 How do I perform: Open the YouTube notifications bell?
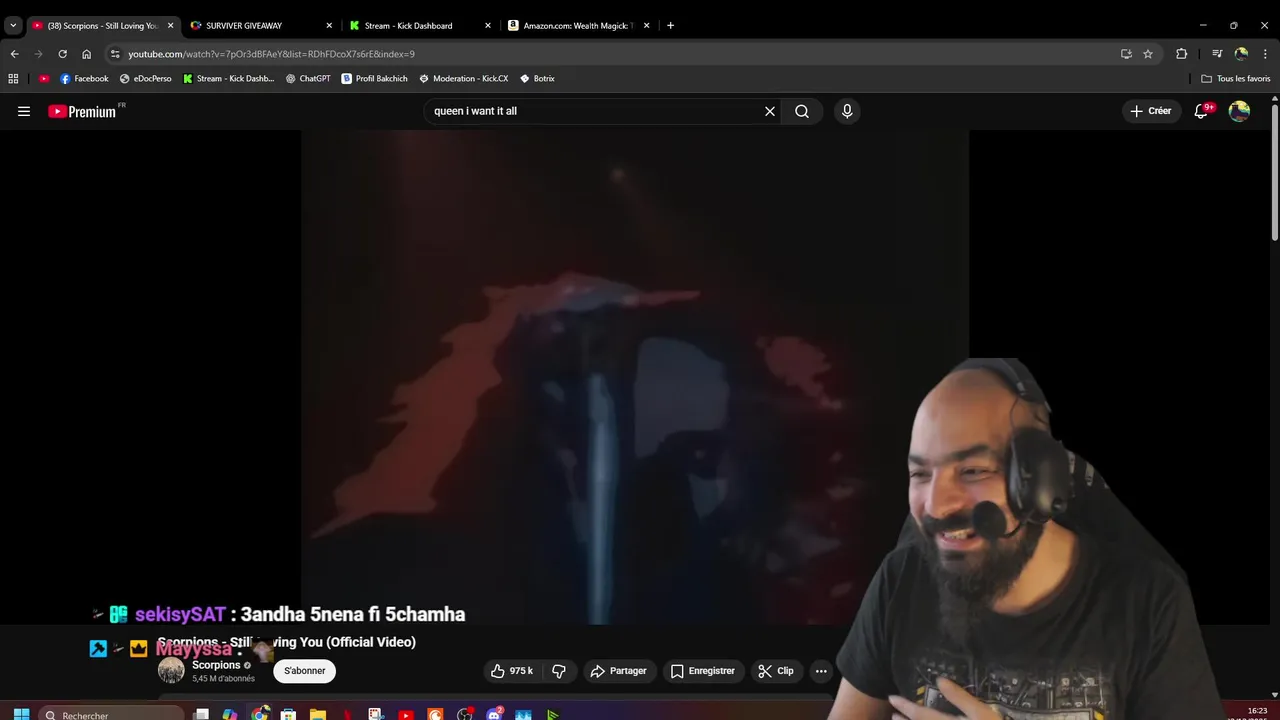point(1202,111)
